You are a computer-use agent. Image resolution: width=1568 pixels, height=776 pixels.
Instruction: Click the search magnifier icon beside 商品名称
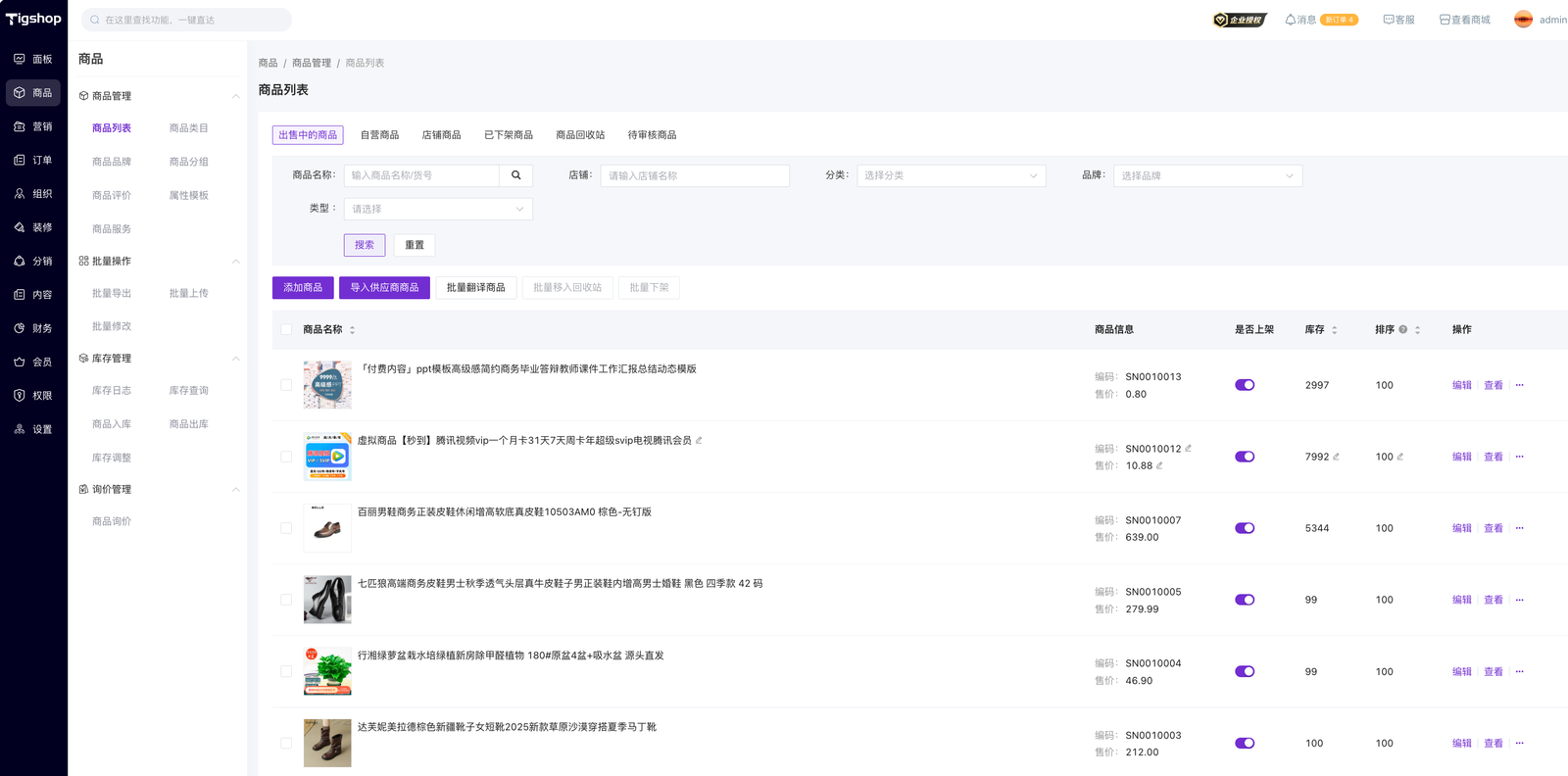tap(515, 175)
